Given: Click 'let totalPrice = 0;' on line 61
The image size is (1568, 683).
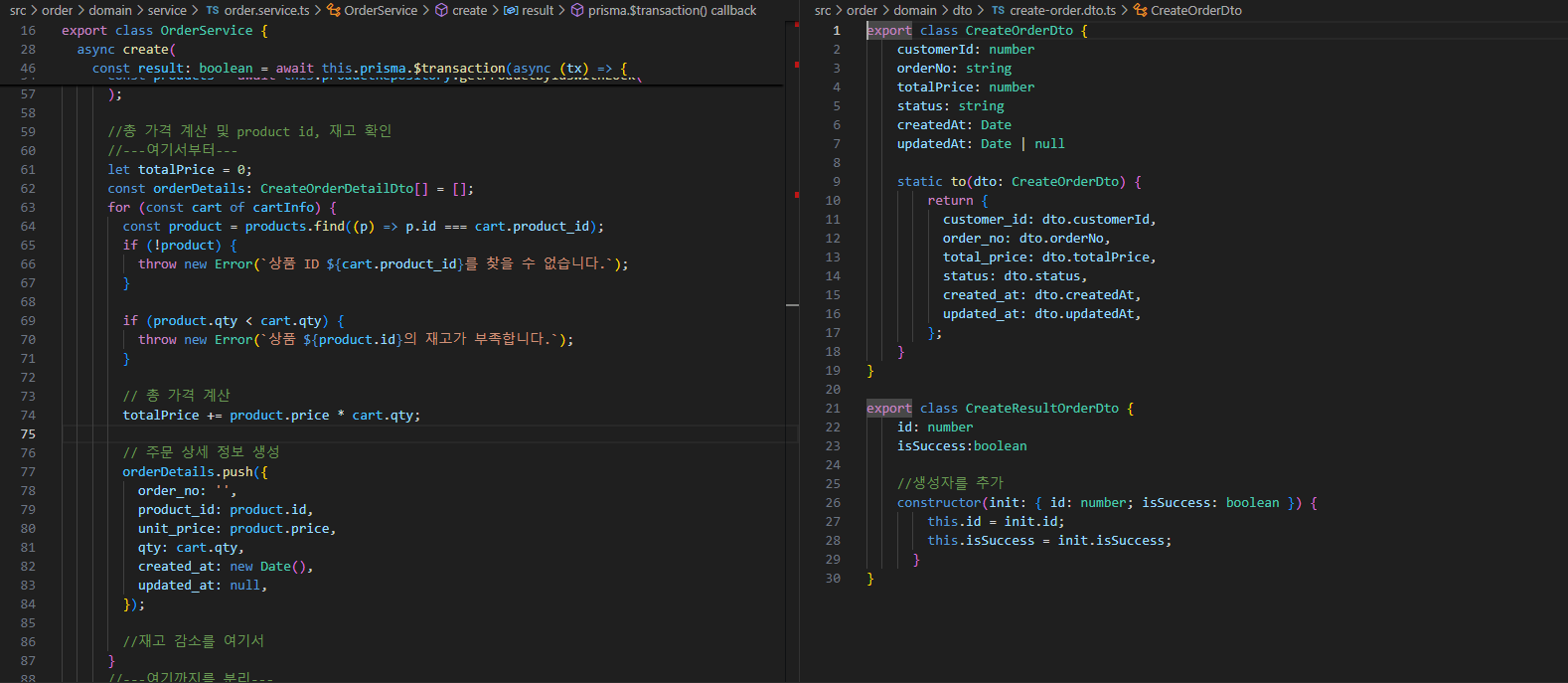Looking at the screenshot, I should point(180,170).
